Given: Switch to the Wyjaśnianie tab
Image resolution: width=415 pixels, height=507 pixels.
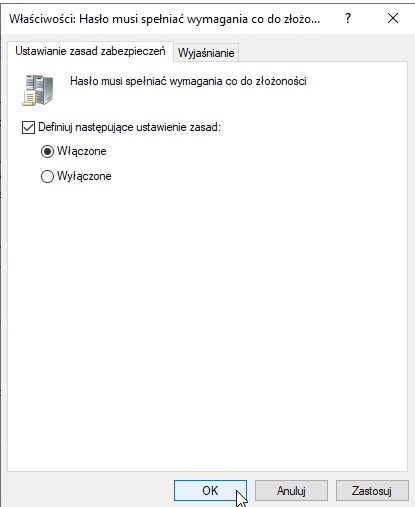Looking at the screenshot, I should point(206,53).
